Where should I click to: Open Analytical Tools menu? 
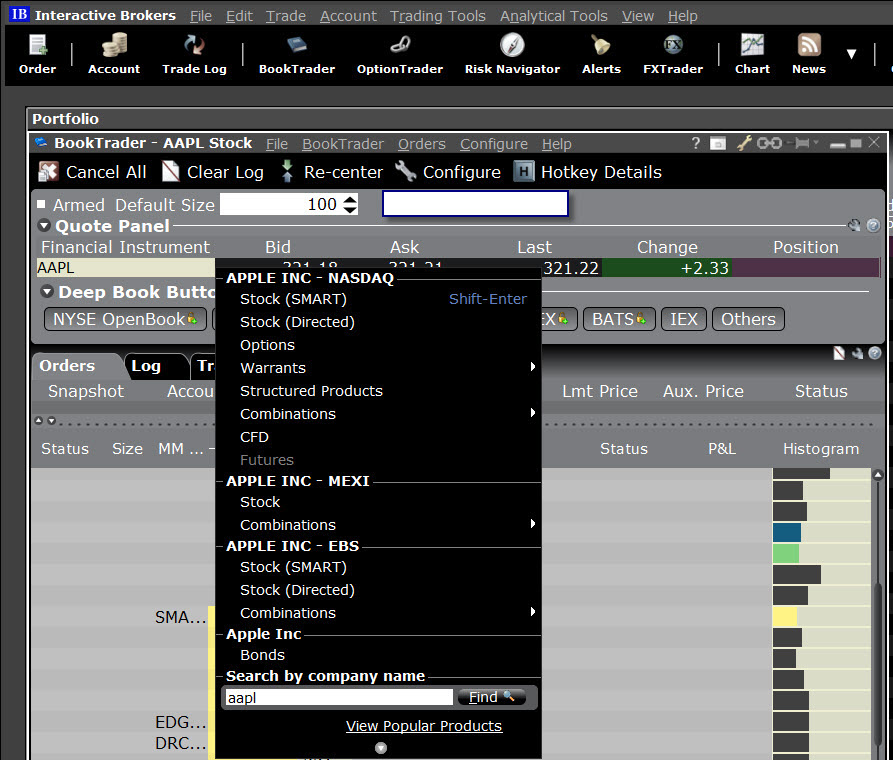click(554, 16)
